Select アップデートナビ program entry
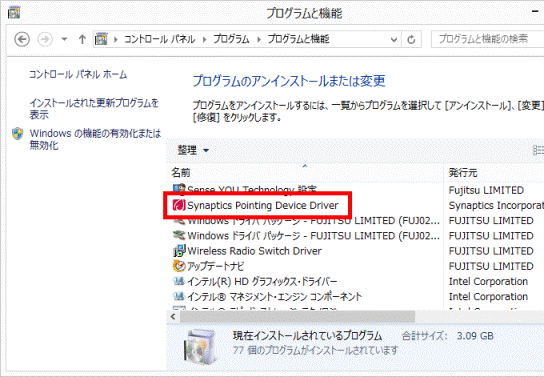Screen dimensions: 544x377 click(x=215, y=266)
